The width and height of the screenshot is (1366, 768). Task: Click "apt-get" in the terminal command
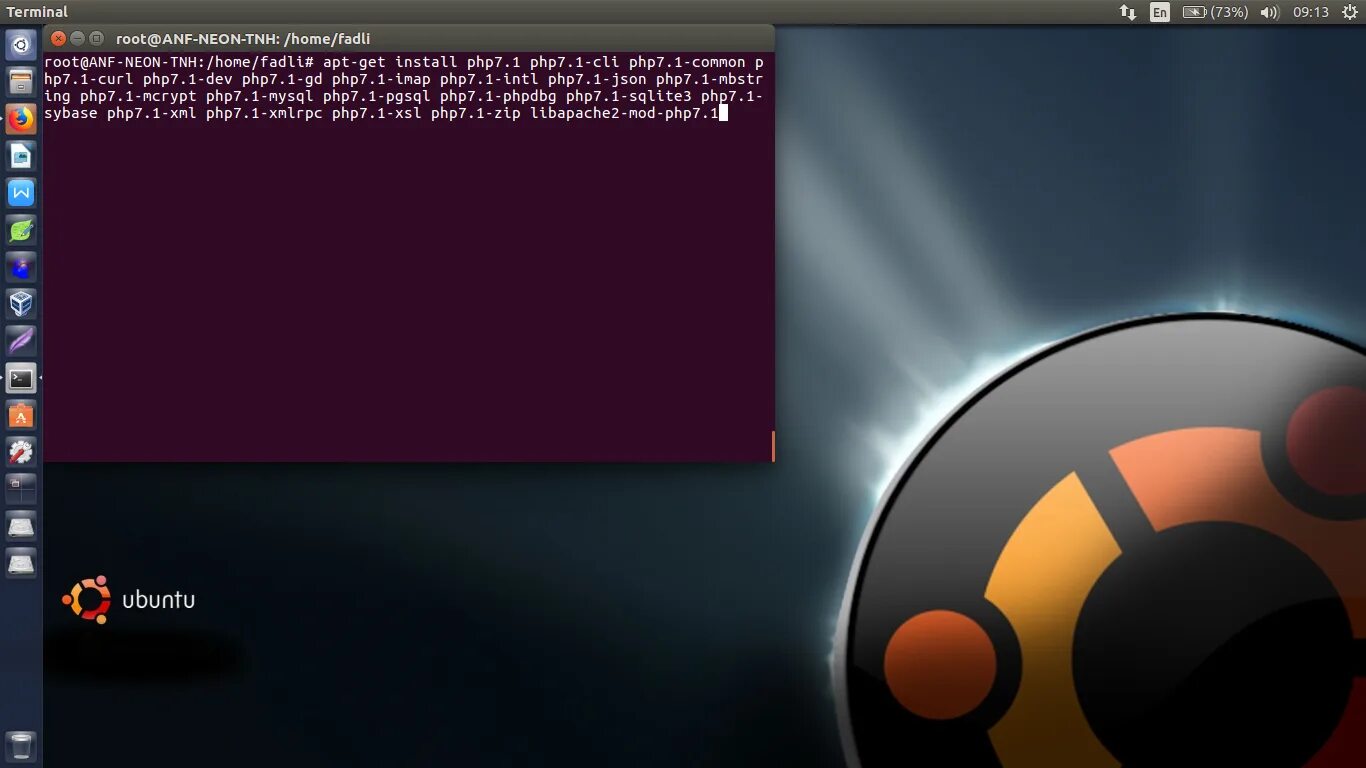[x=355, y=62]
